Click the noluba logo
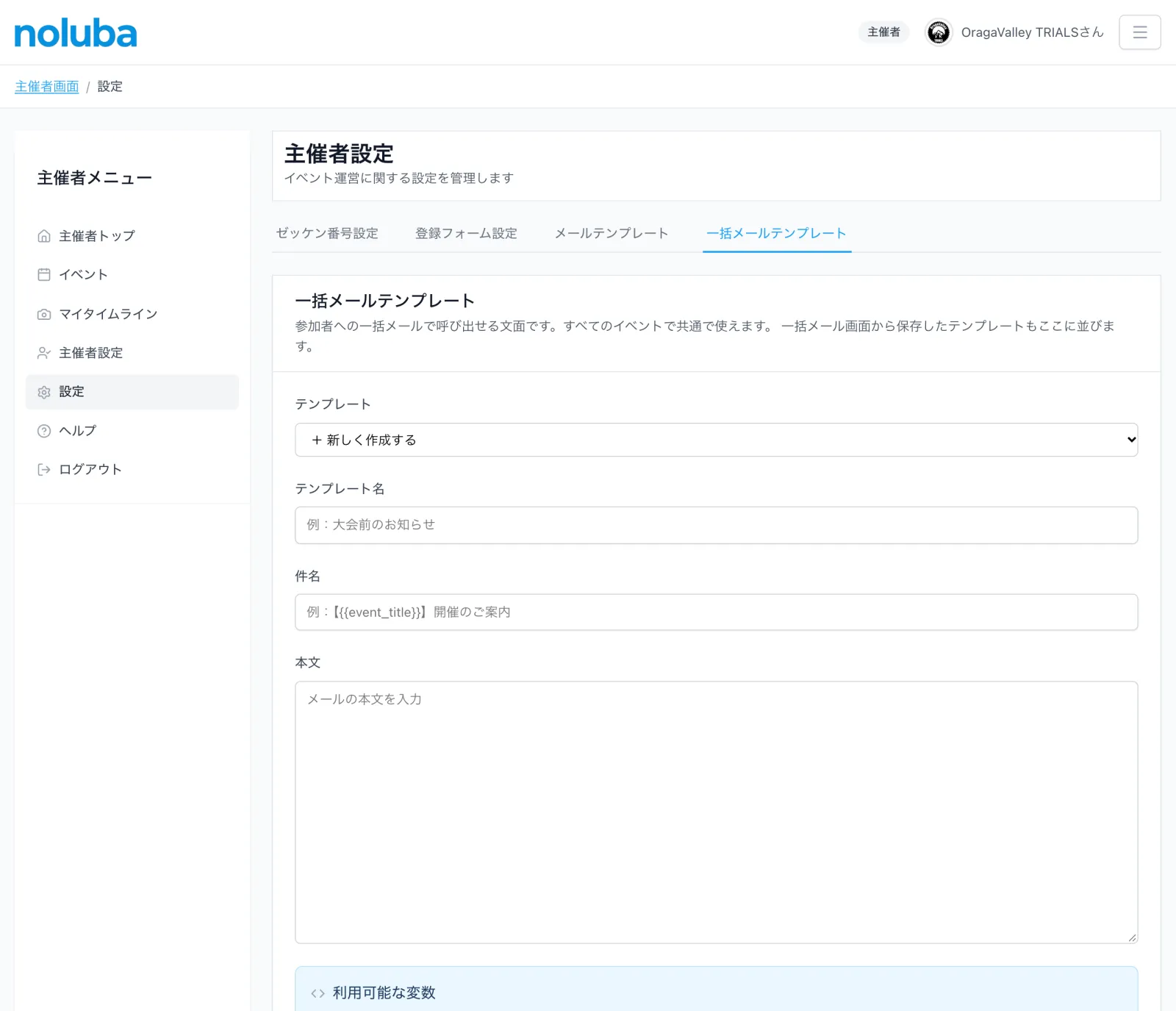The width and height of the screenshot is (1176, 1011). coord(76,33)
